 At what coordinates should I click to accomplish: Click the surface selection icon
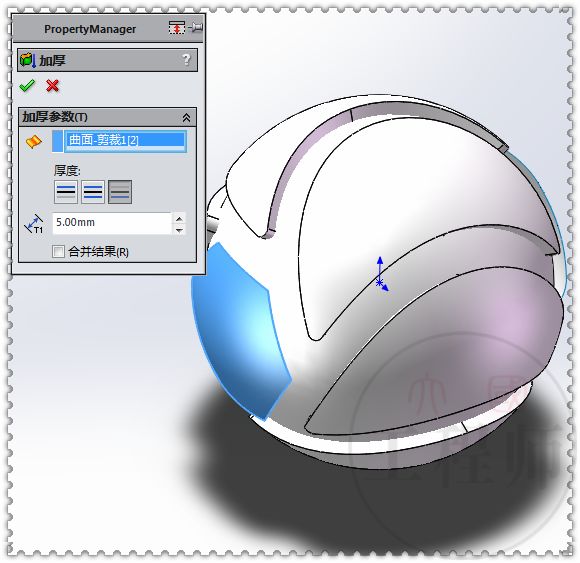(x=34, y=142)
